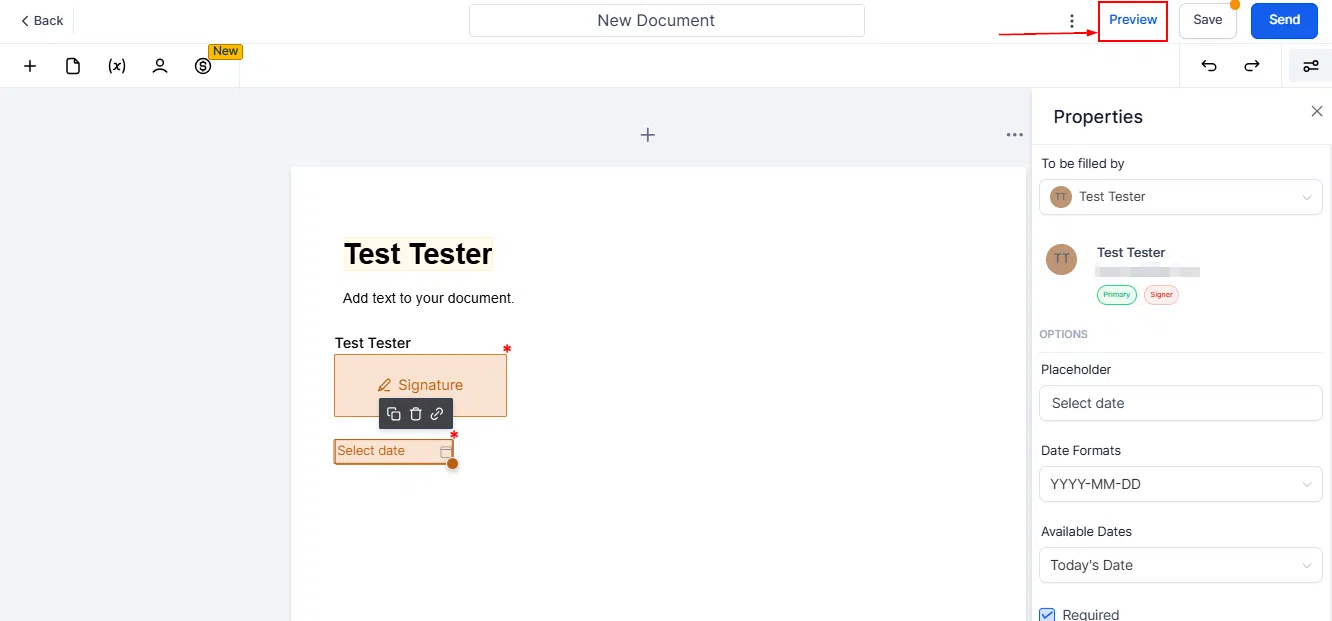Toggle the Required checkbox

[1047, 614]
